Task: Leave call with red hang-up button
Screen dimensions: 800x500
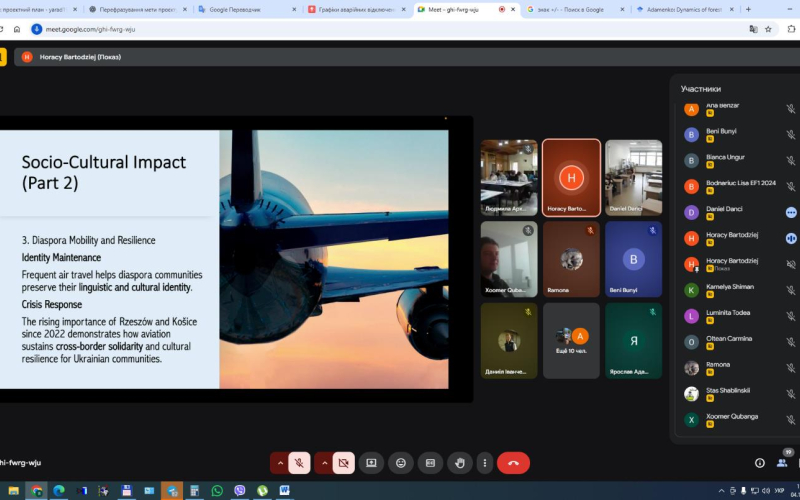Action: tap(513, 463)
